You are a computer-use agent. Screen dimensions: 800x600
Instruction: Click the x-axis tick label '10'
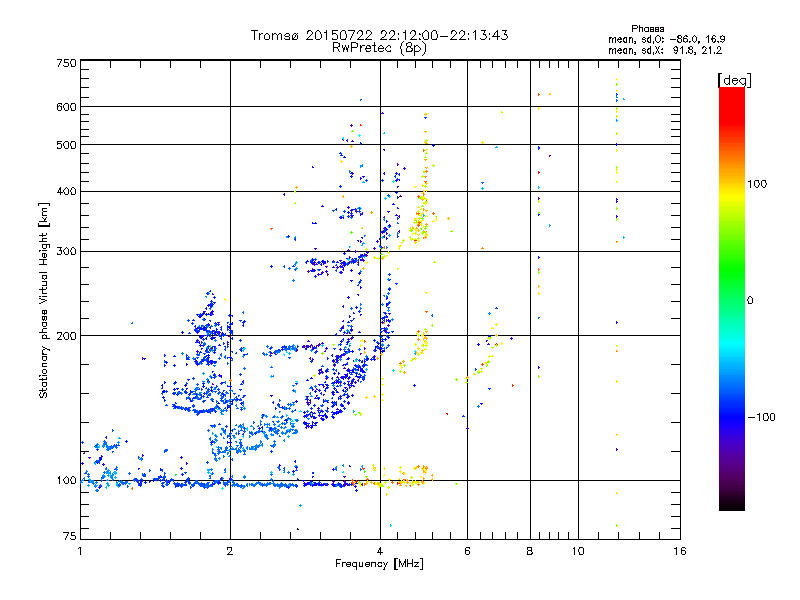click(x=578, y=551)
